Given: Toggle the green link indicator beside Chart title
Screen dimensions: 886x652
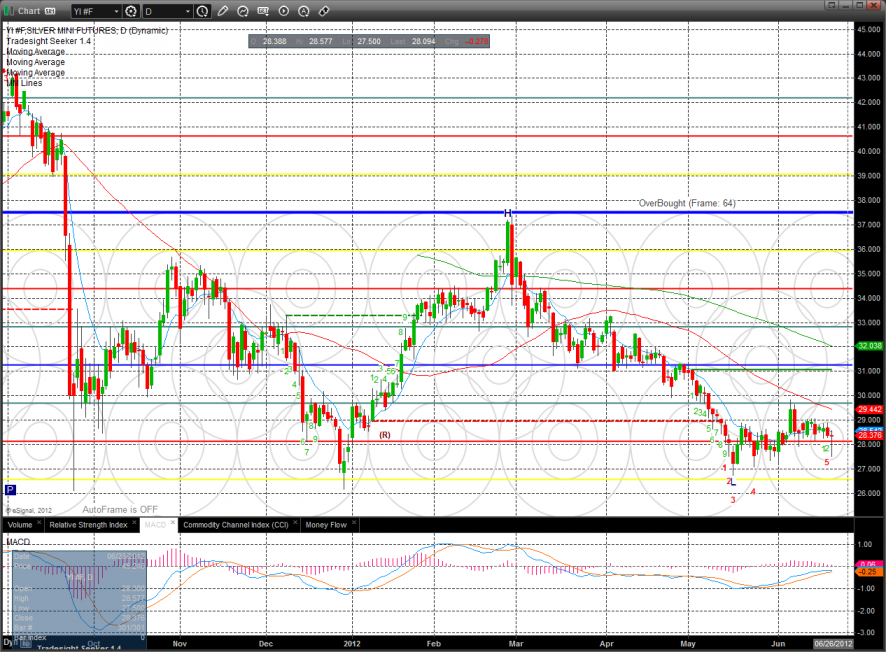Looking at the screenshot, I should tap(9, 12).
